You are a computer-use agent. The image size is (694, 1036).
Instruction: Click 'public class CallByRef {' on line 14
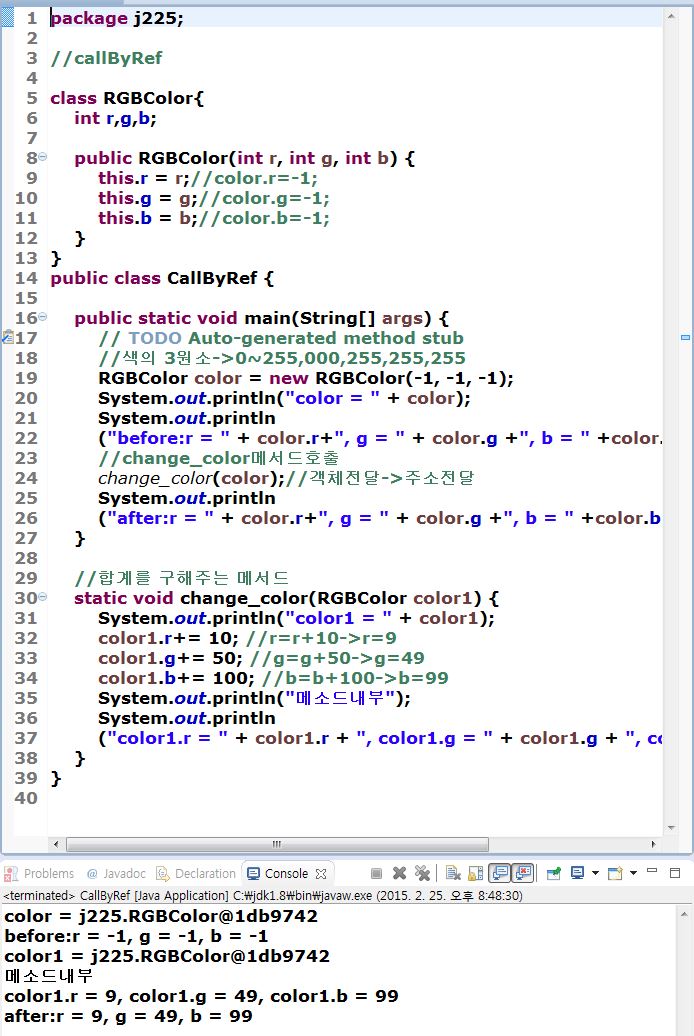click(x=162, y=278)
